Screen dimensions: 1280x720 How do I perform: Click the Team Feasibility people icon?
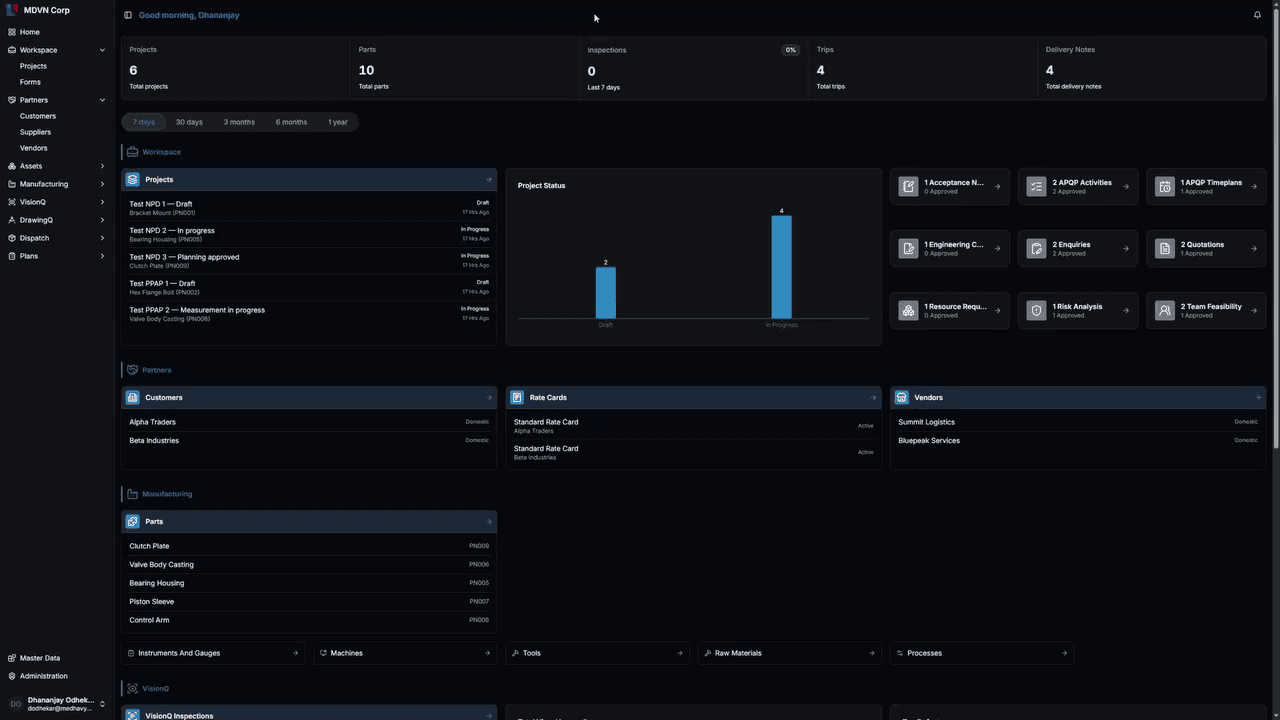pyautogui.click(x=1164, y=311)
